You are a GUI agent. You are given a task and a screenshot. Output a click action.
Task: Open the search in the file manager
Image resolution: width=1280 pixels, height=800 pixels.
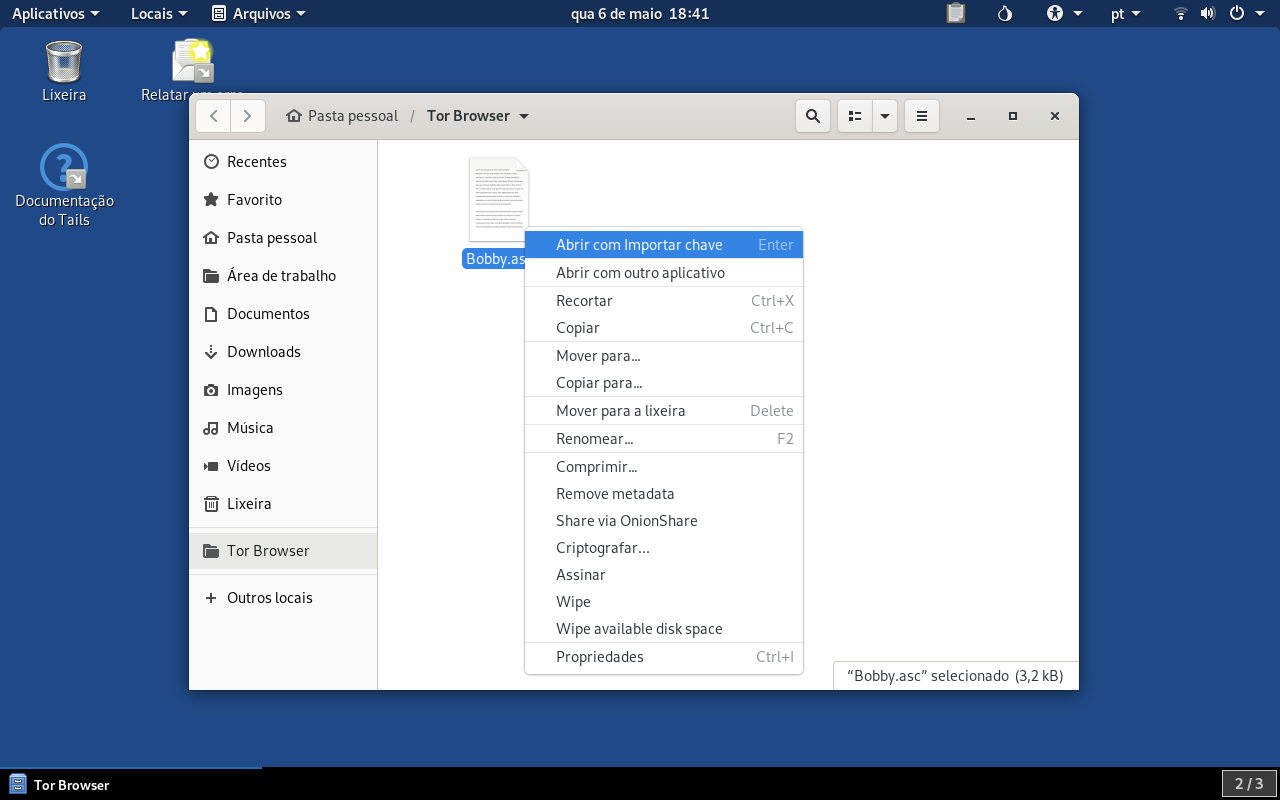click(813, 116)
